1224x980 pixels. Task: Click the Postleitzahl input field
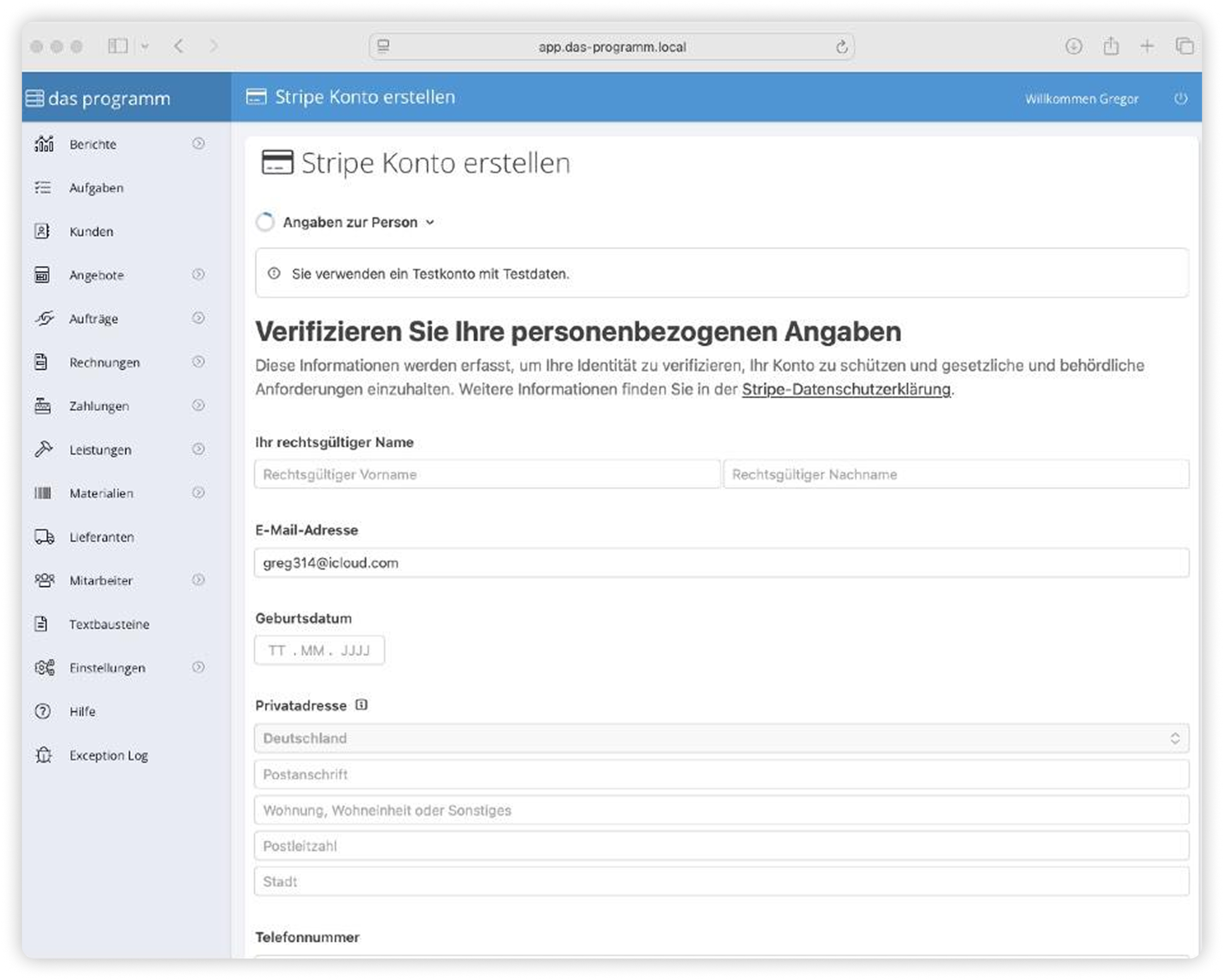tap(721, 846)
